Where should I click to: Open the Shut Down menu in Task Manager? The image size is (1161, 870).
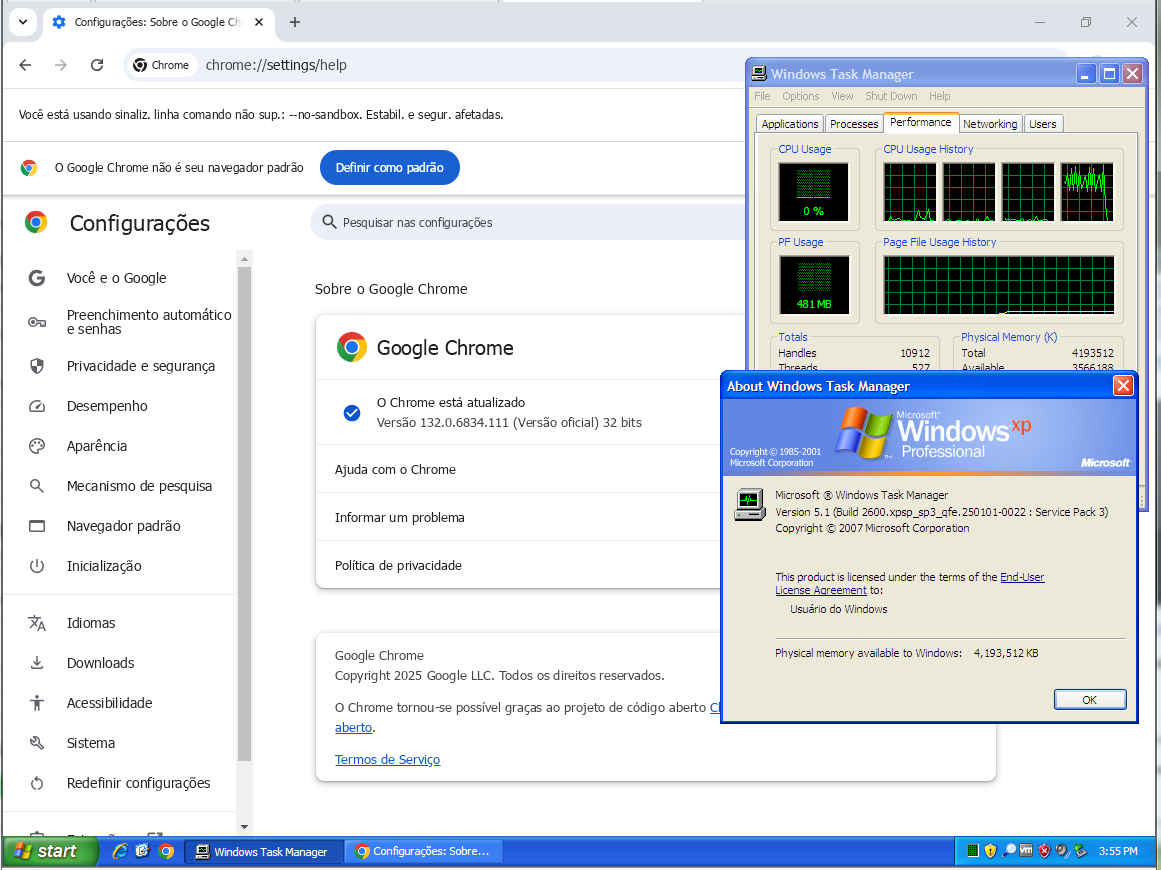click(x=891, y=96)
